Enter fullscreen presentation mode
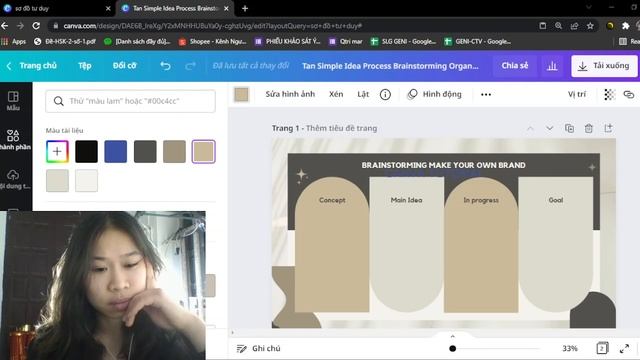The height and width of the screenshot is (360, 640). click(x=624, y=348)
